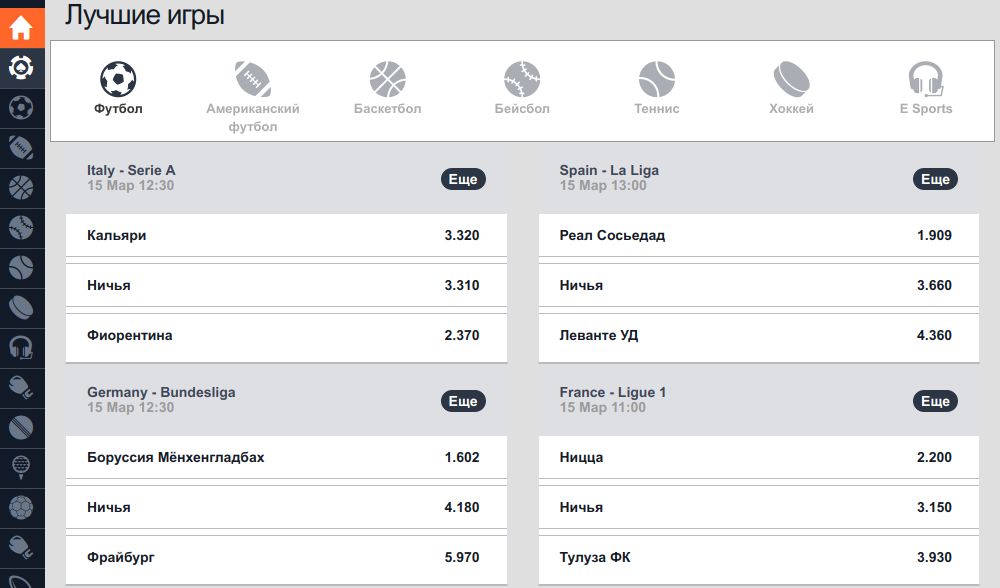Click hockey puck icon in left sidebar

(21, 307)
